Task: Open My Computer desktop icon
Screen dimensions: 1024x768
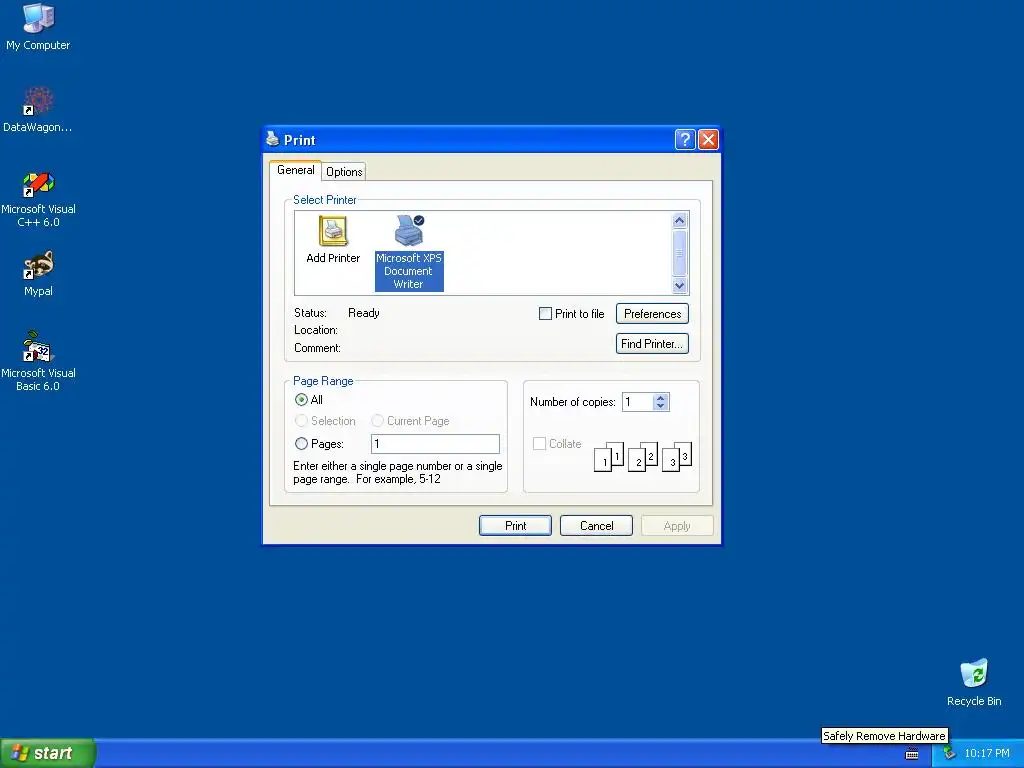Action: pyautogui.click(x=38, y=27)
